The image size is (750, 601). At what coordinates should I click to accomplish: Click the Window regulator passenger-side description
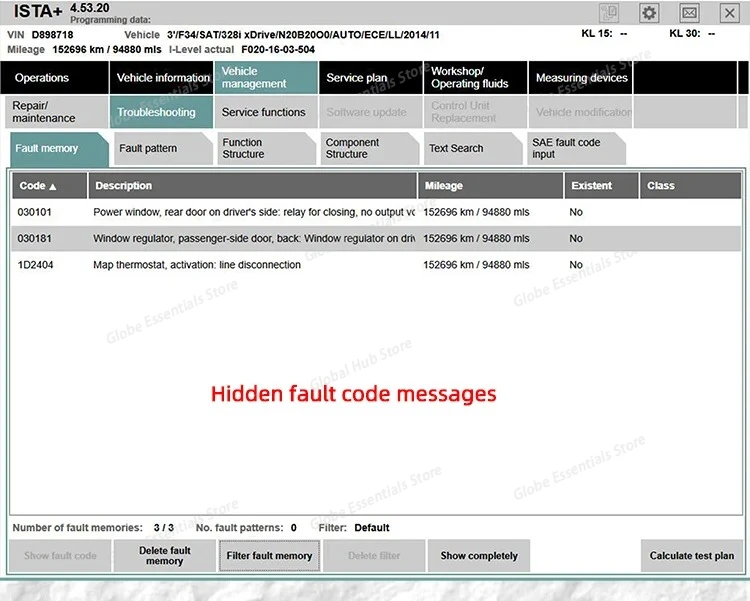point(254,238)
